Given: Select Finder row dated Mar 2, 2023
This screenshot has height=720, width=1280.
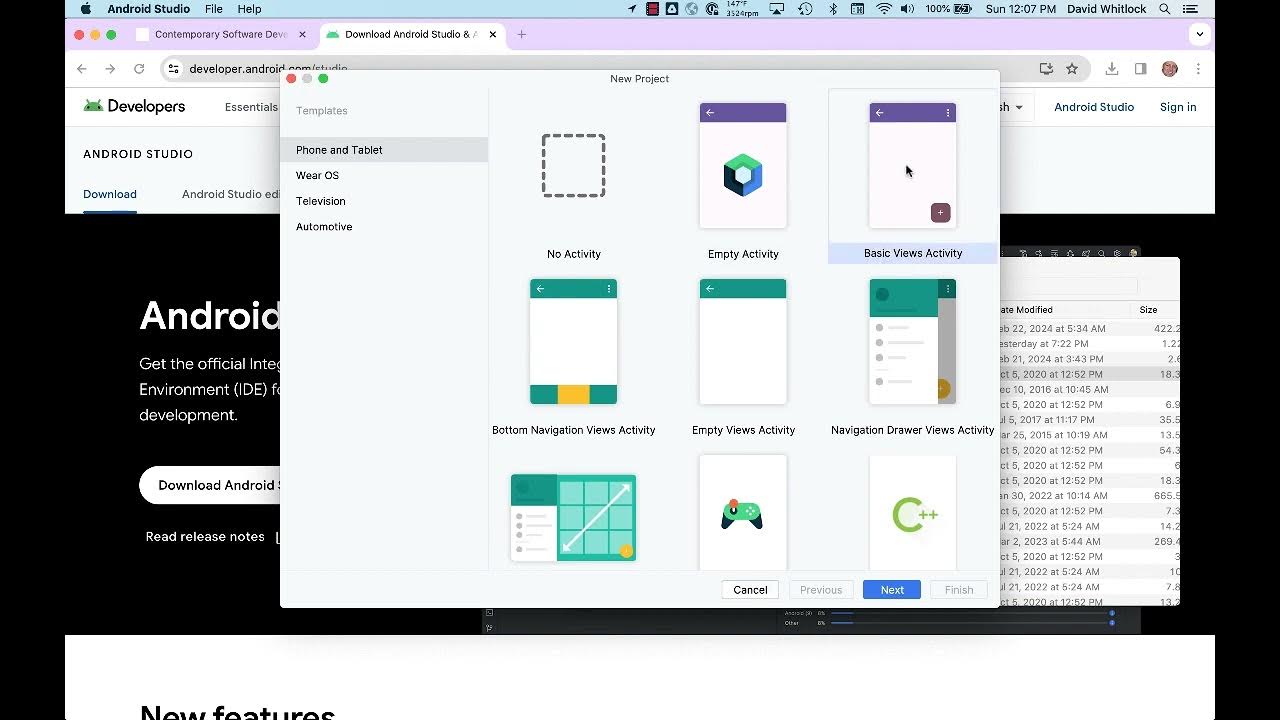Looking at the screenshot, I should [x=1090, y=541].
